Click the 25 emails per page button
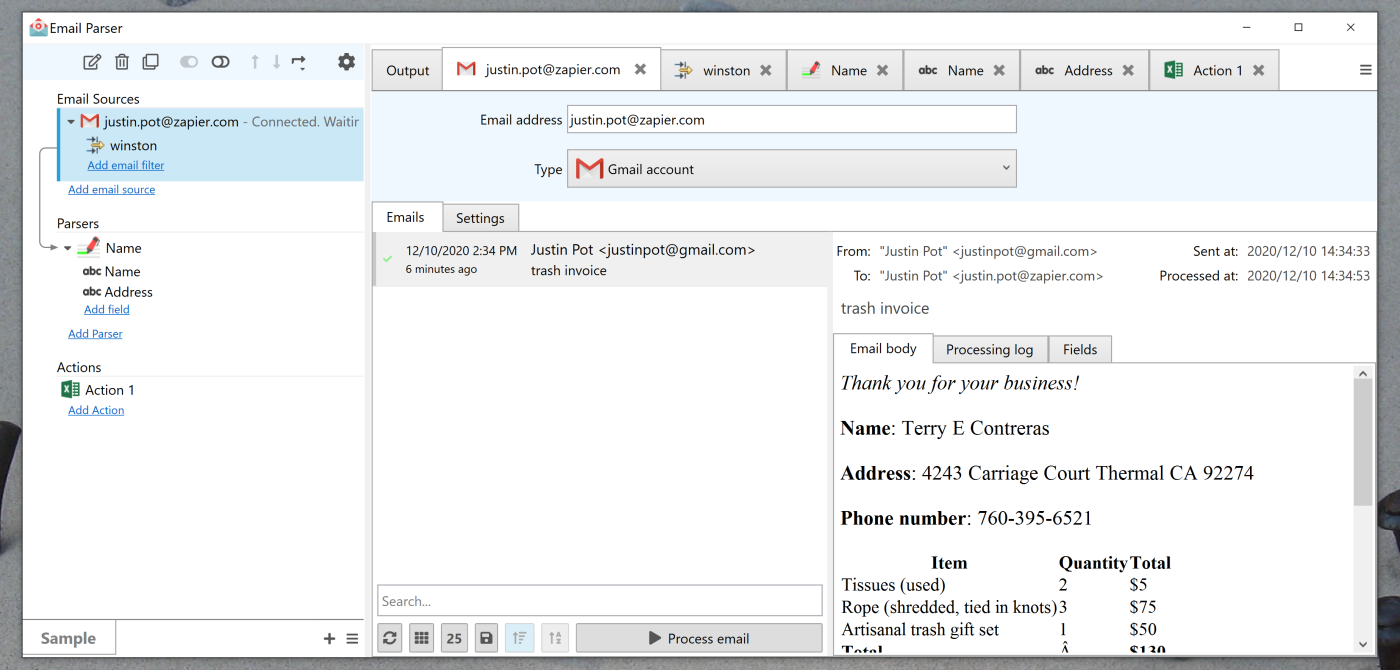The width and height of the screenshot is (1400, 670). click(x=454, y=638)
